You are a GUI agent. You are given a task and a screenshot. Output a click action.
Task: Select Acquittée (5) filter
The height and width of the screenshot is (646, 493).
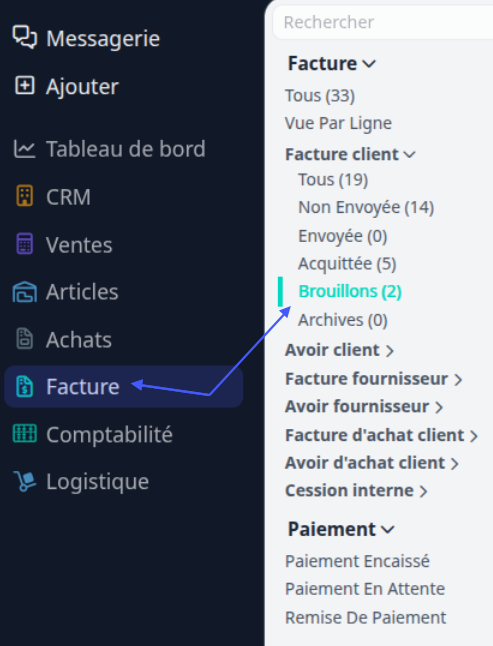tap(347, 264)
